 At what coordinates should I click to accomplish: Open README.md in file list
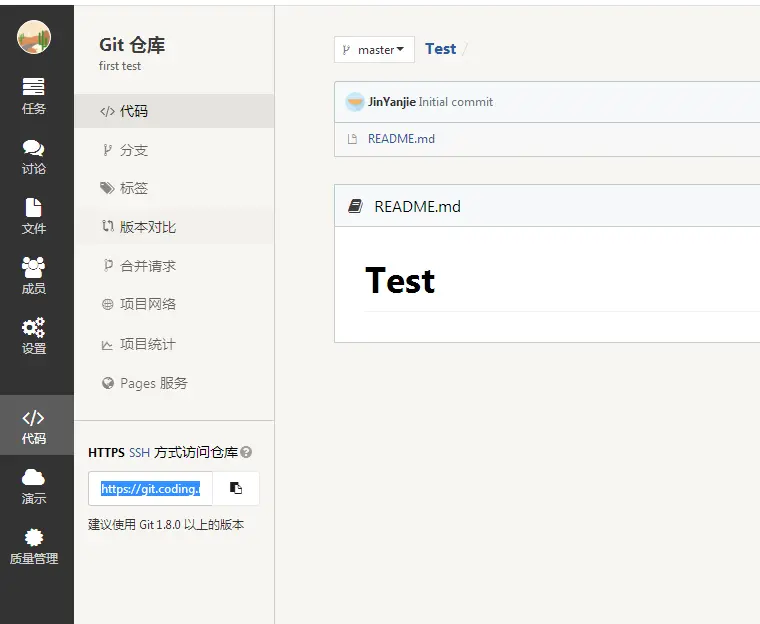pos(401,139)
